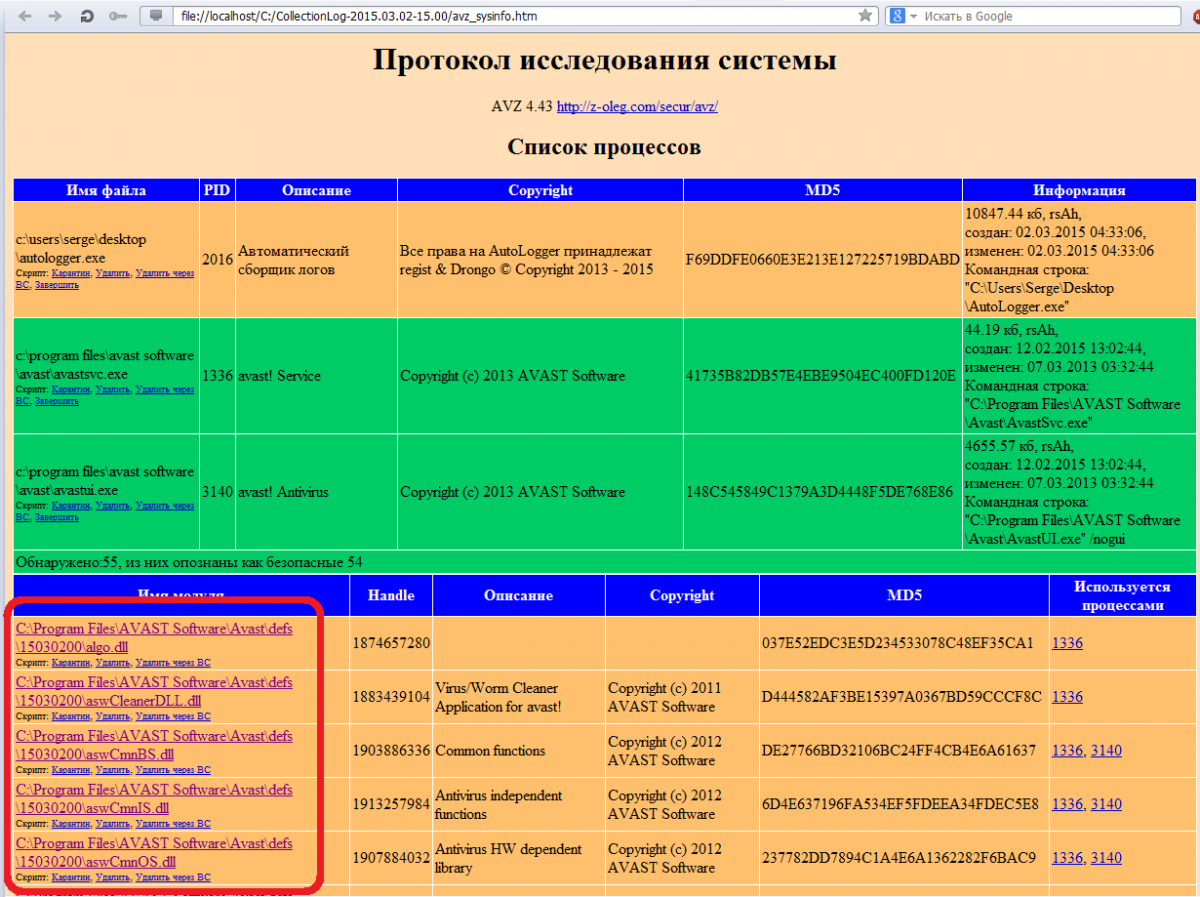Select 'Antivirus HW dependent library' description

coord(508,858)
